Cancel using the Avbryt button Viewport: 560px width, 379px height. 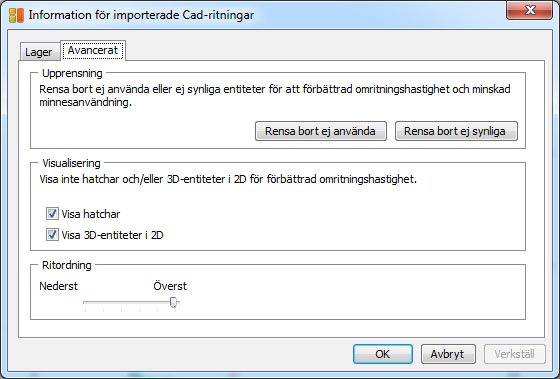point(448,354)
